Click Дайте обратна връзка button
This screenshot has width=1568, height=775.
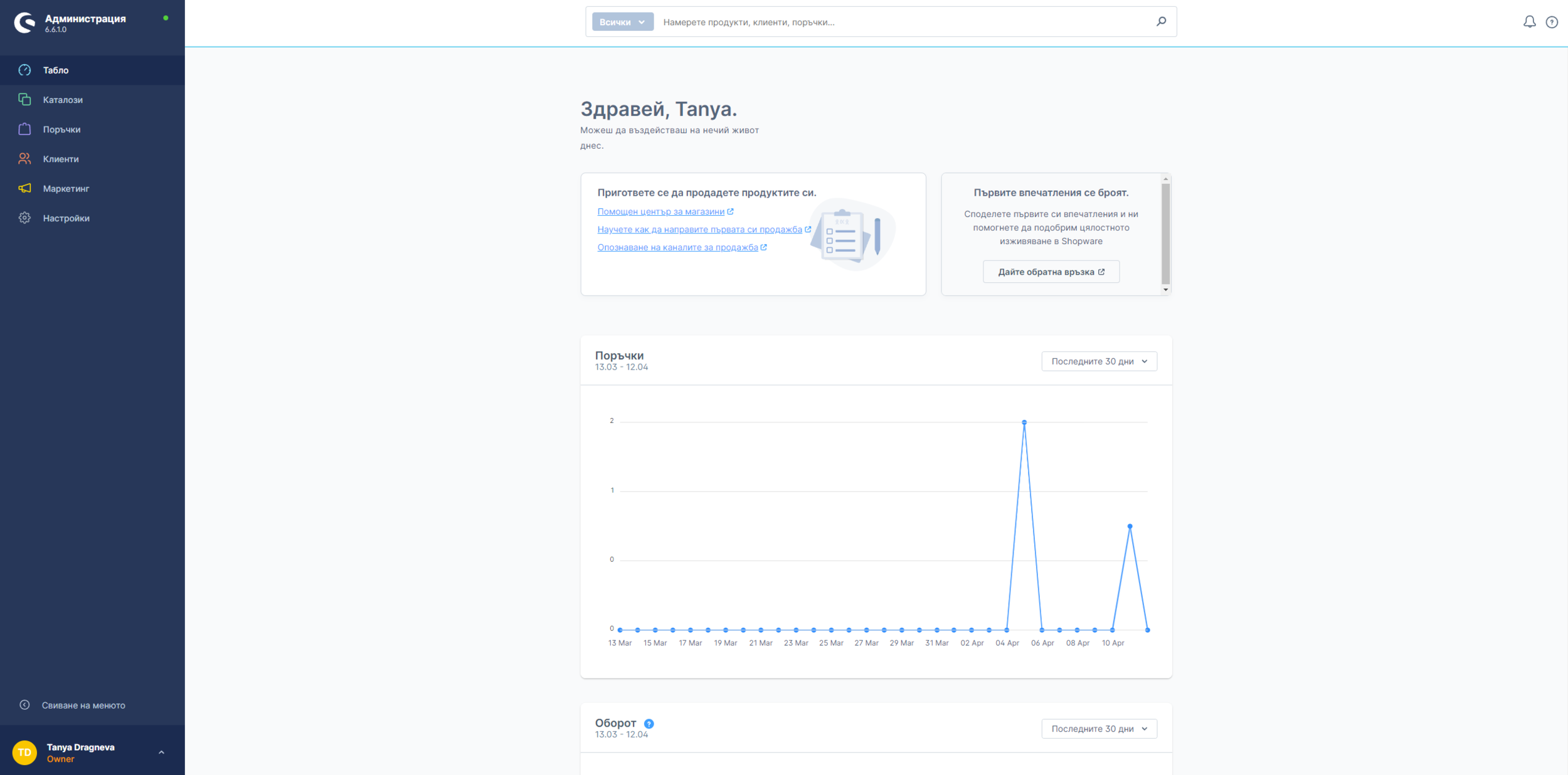click(x=1051, y=272)
